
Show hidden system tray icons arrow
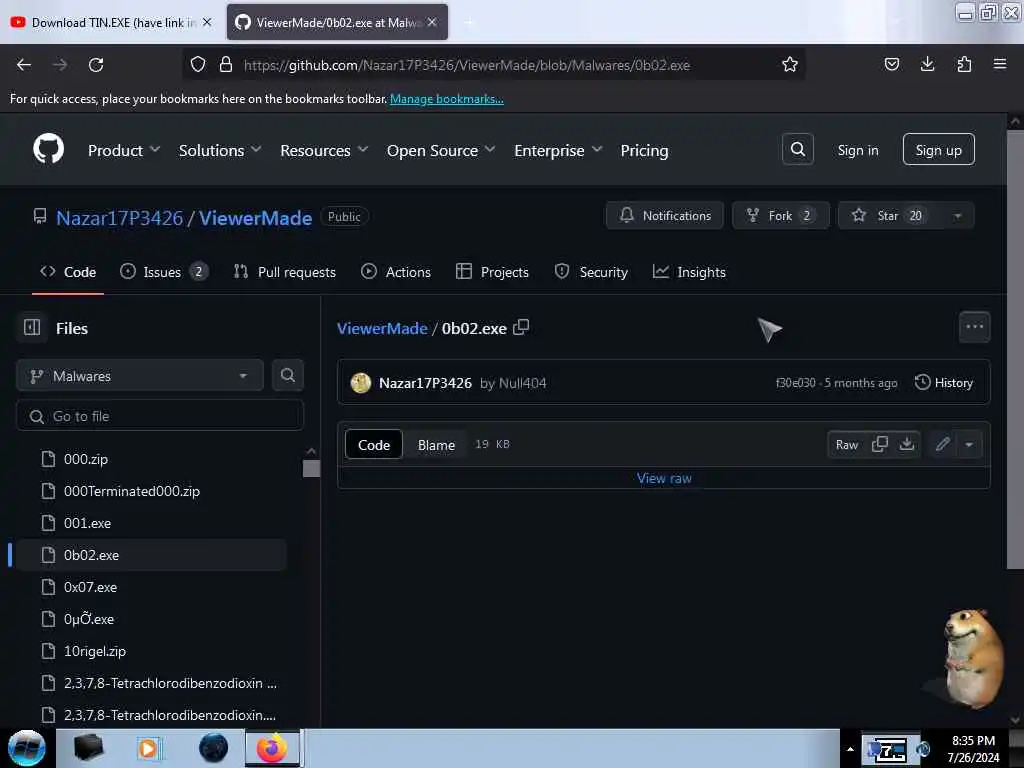(850, 750)
